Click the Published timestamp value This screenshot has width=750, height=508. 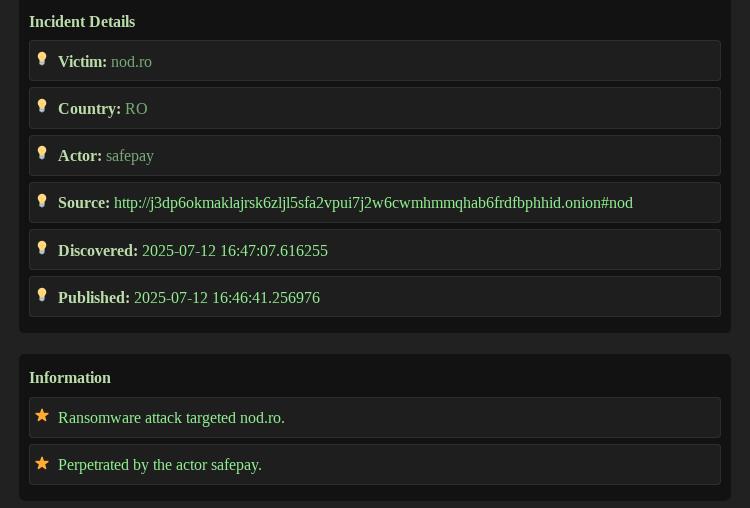pos(227,298)
